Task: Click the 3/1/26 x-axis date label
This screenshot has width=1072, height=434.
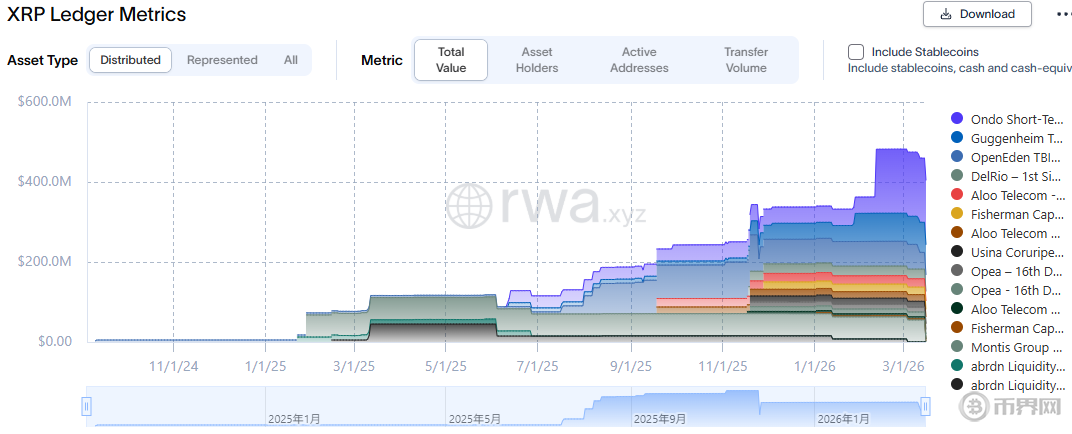Action: (903, 366)
